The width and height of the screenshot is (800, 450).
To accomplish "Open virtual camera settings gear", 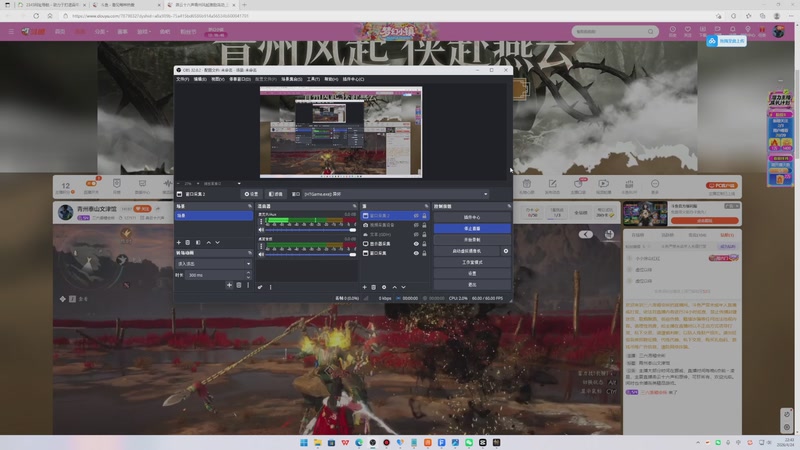I will click(x=506, y=251).
